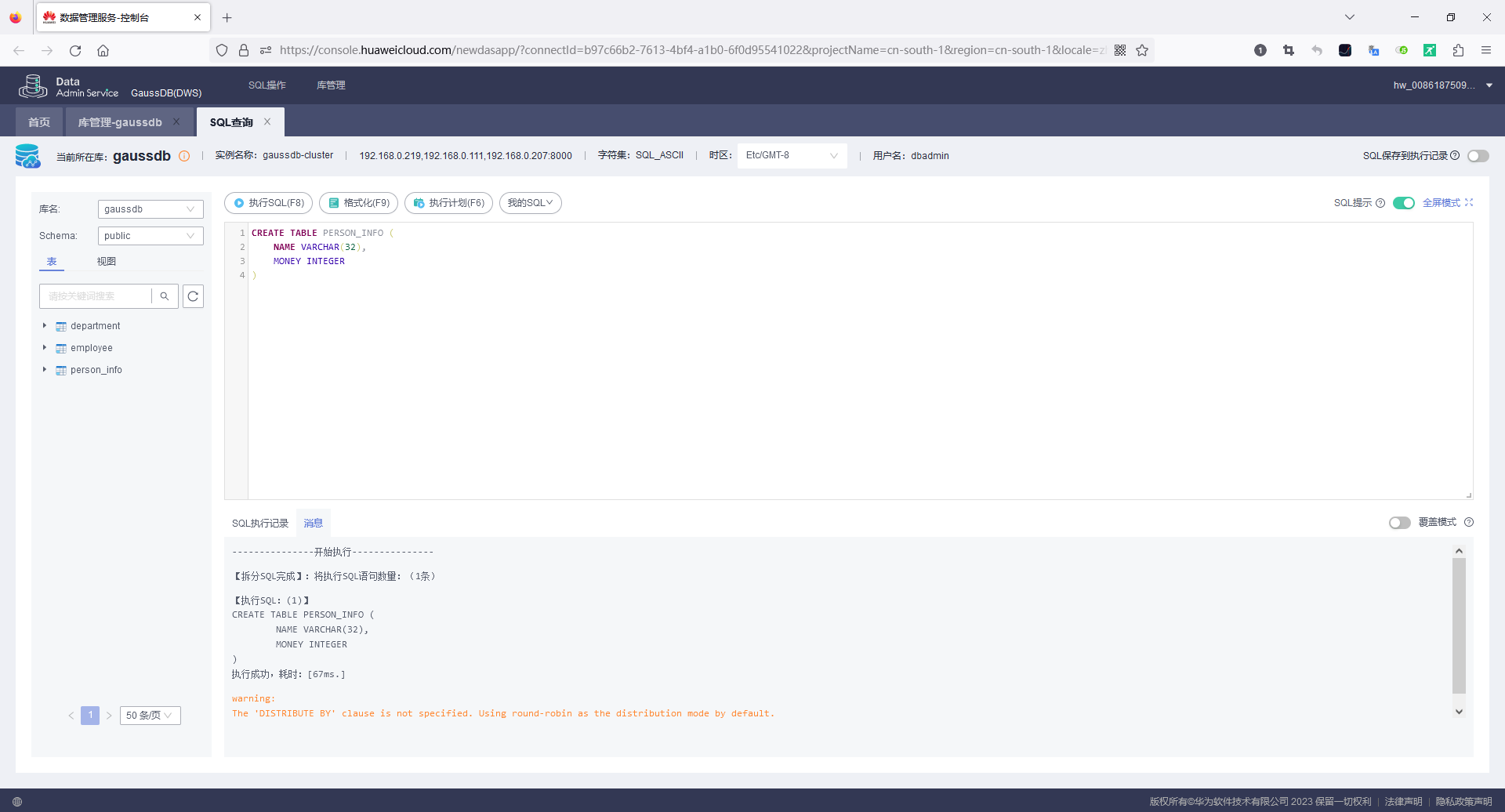The width and height of the screenshot is (1505, 812).
Task: Open the SQL操作 menu
Action: click(x=267, y=85)
